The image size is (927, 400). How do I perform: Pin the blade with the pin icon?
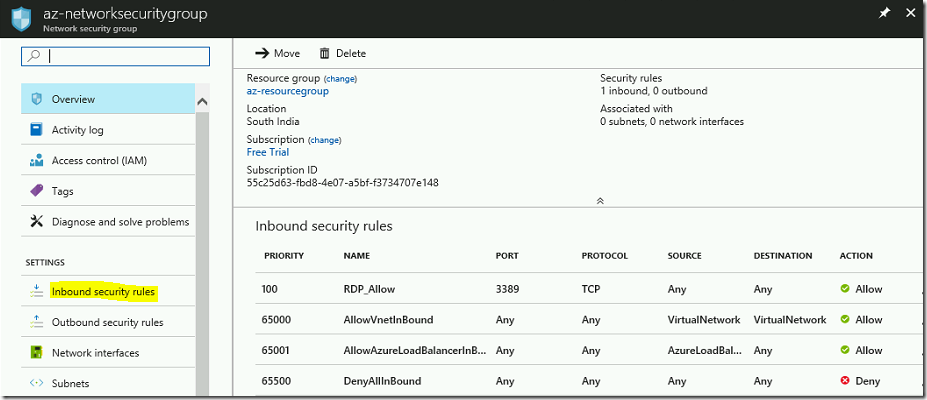[x=884, y=13]
